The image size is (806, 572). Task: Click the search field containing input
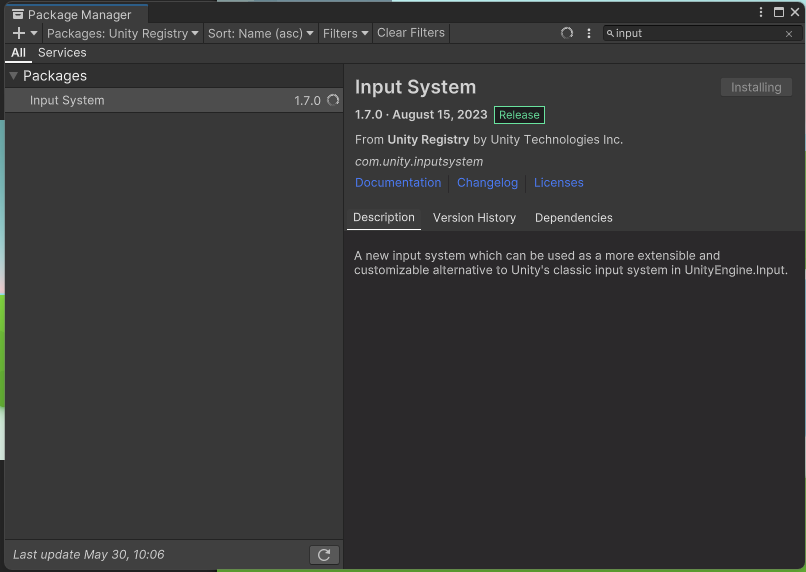pos(701,33)
